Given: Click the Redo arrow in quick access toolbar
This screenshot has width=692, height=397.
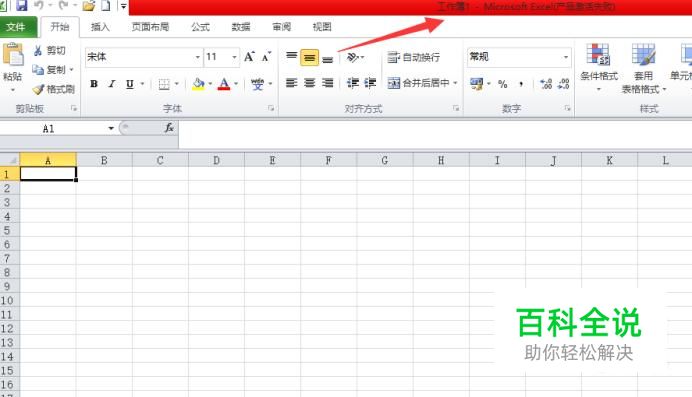Looking at the screenshot, I should [x=63, y=5].
